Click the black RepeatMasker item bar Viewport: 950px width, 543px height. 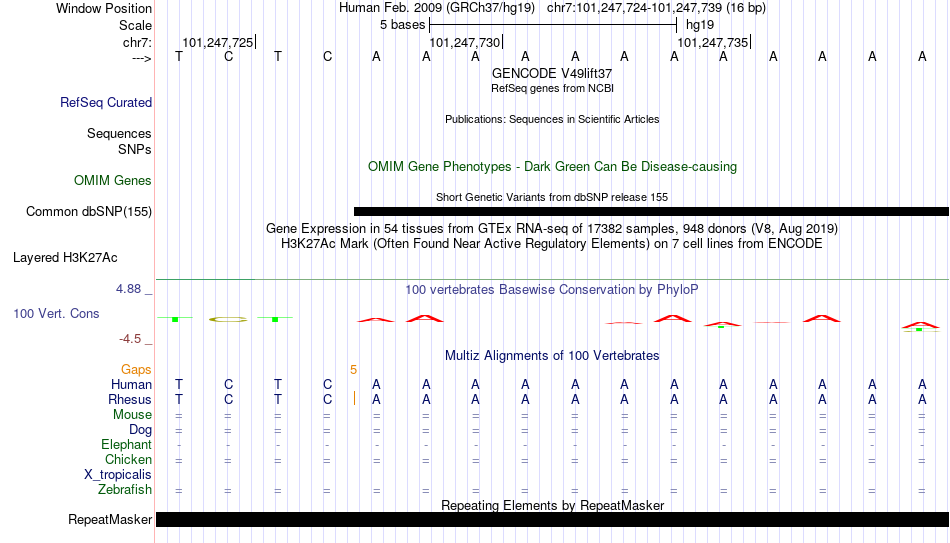click(553, 519)
